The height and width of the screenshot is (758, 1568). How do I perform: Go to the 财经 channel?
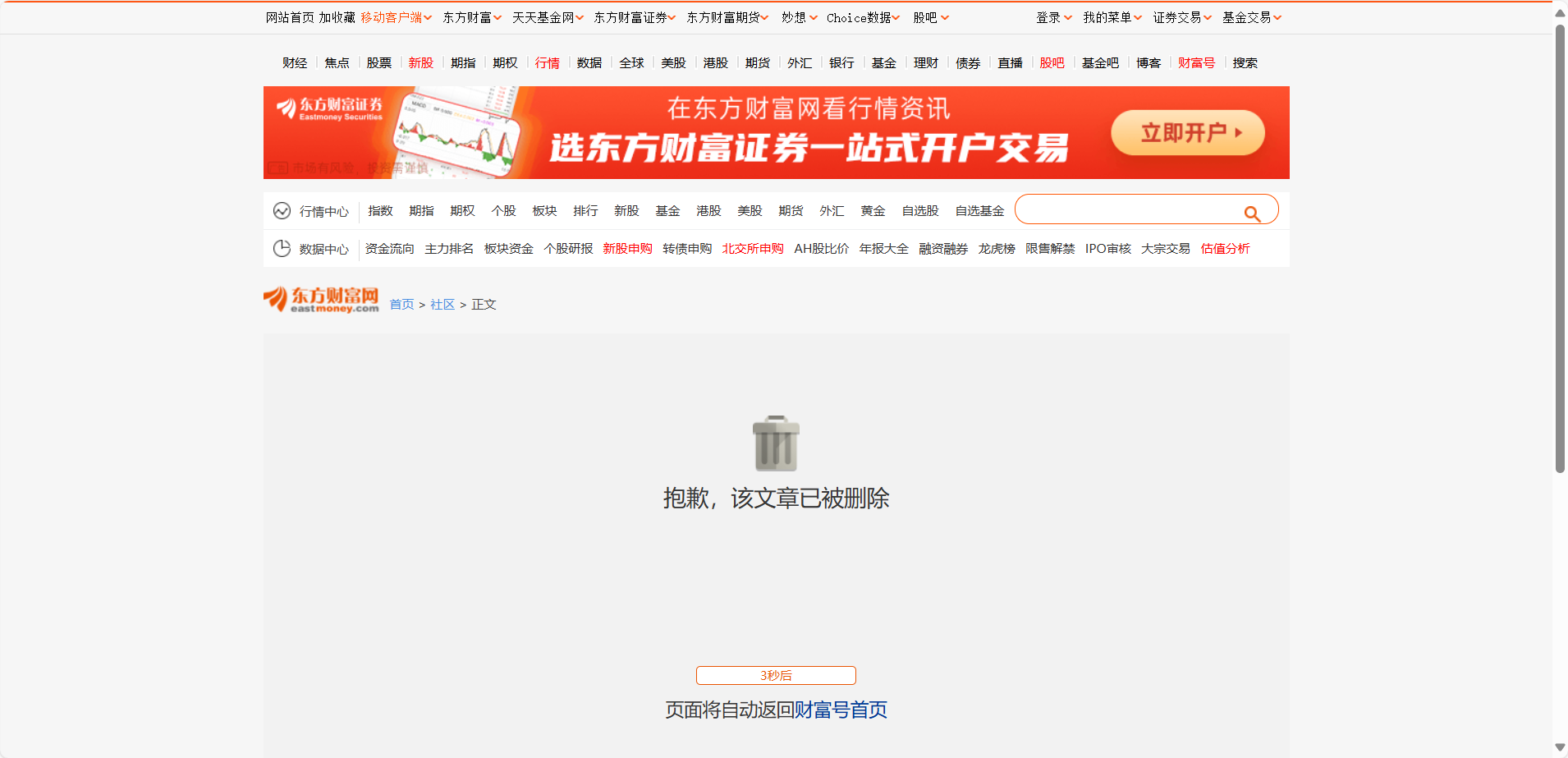[295, 63]
